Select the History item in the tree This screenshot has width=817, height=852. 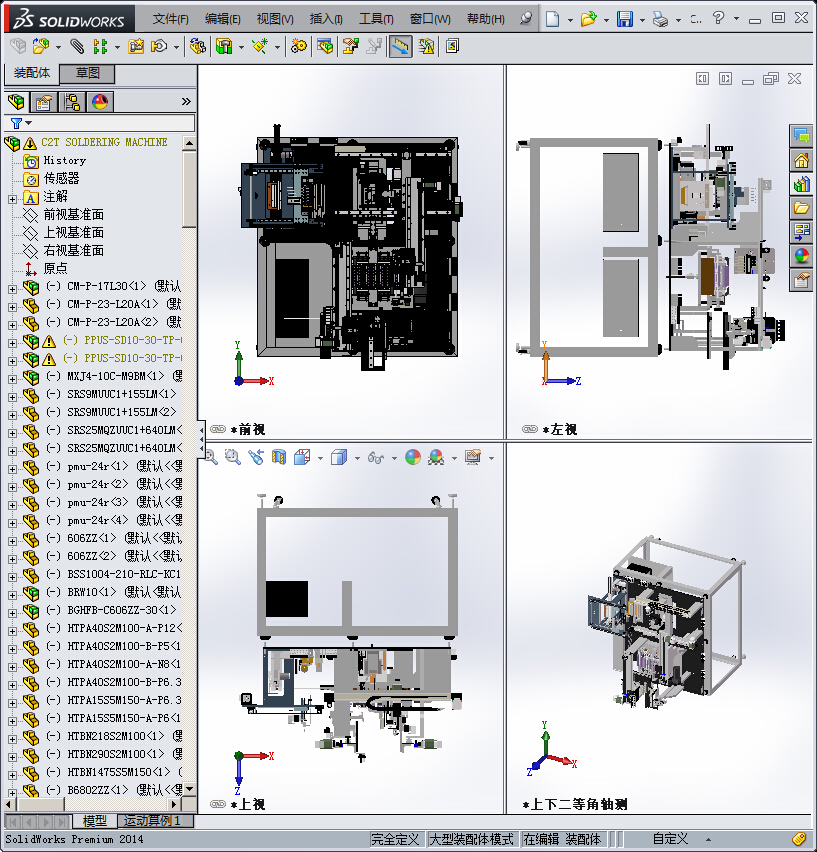pos(65,161)
